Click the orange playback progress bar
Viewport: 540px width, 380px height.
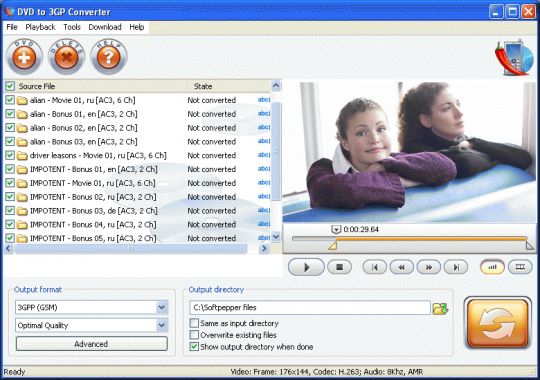point(431,238)
